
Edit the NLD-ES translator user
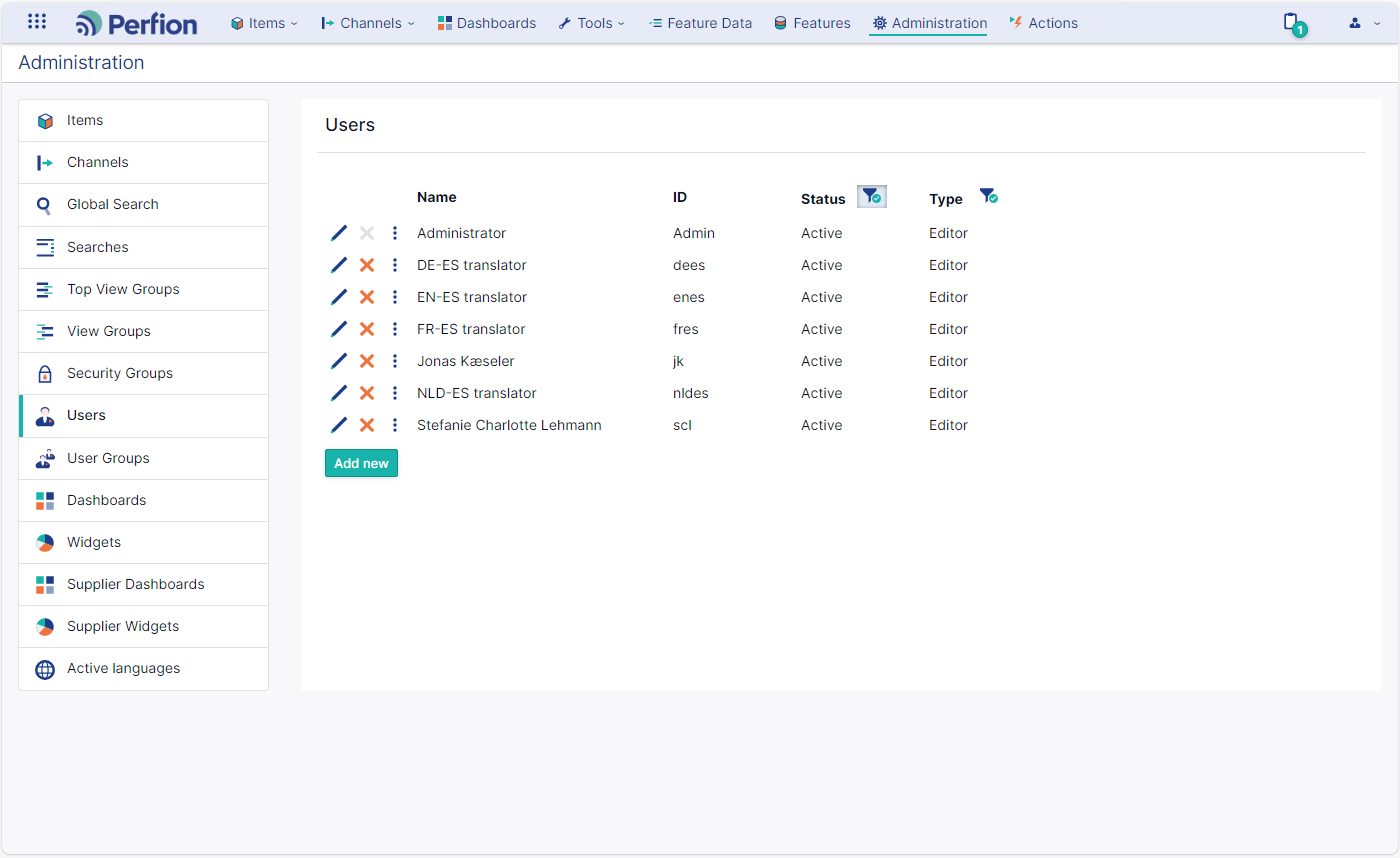pos(339,393)
